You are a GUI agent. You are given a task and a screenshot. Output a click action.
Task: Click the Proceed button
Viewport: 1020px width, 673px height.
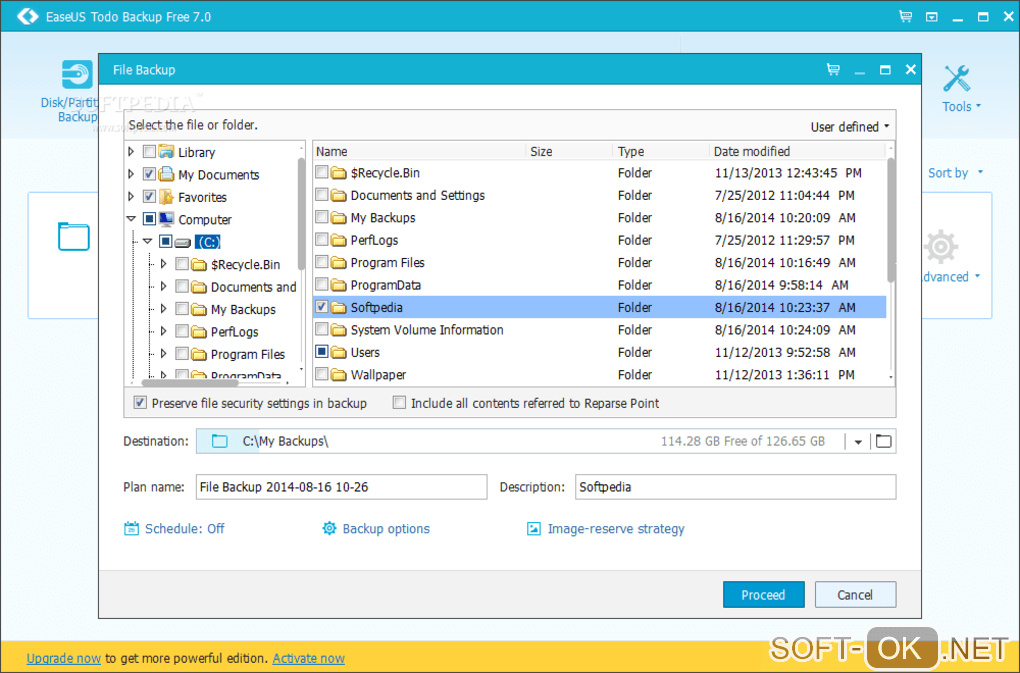click(x=764, y=594)
